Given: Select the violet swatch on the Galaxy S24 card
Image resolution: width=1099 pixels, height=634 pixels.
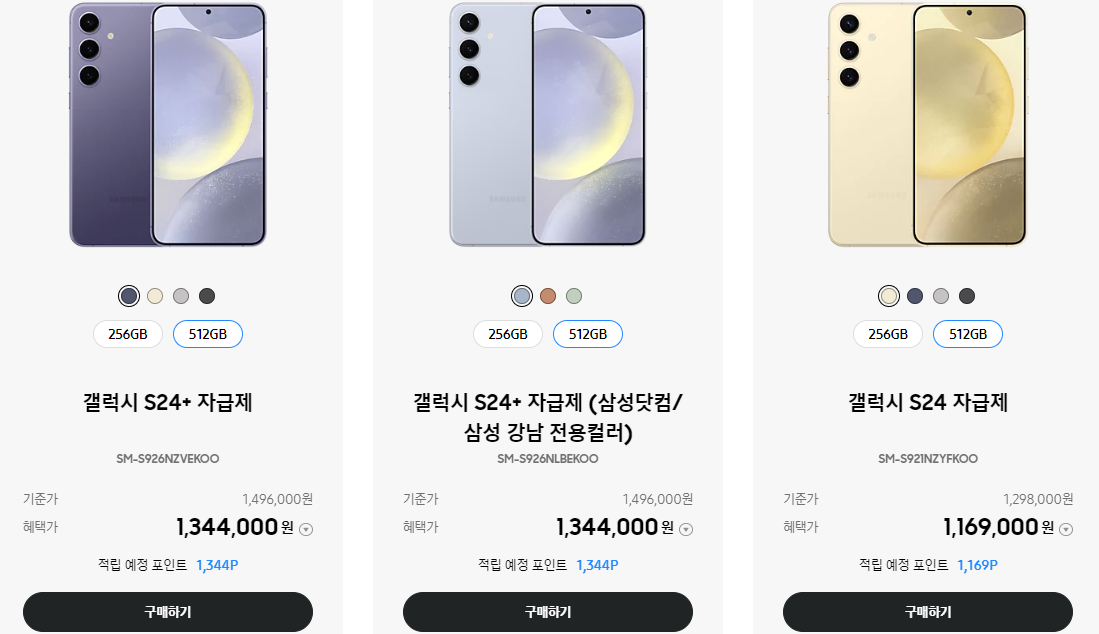Looking at the screenshot, I should (915, 296).
